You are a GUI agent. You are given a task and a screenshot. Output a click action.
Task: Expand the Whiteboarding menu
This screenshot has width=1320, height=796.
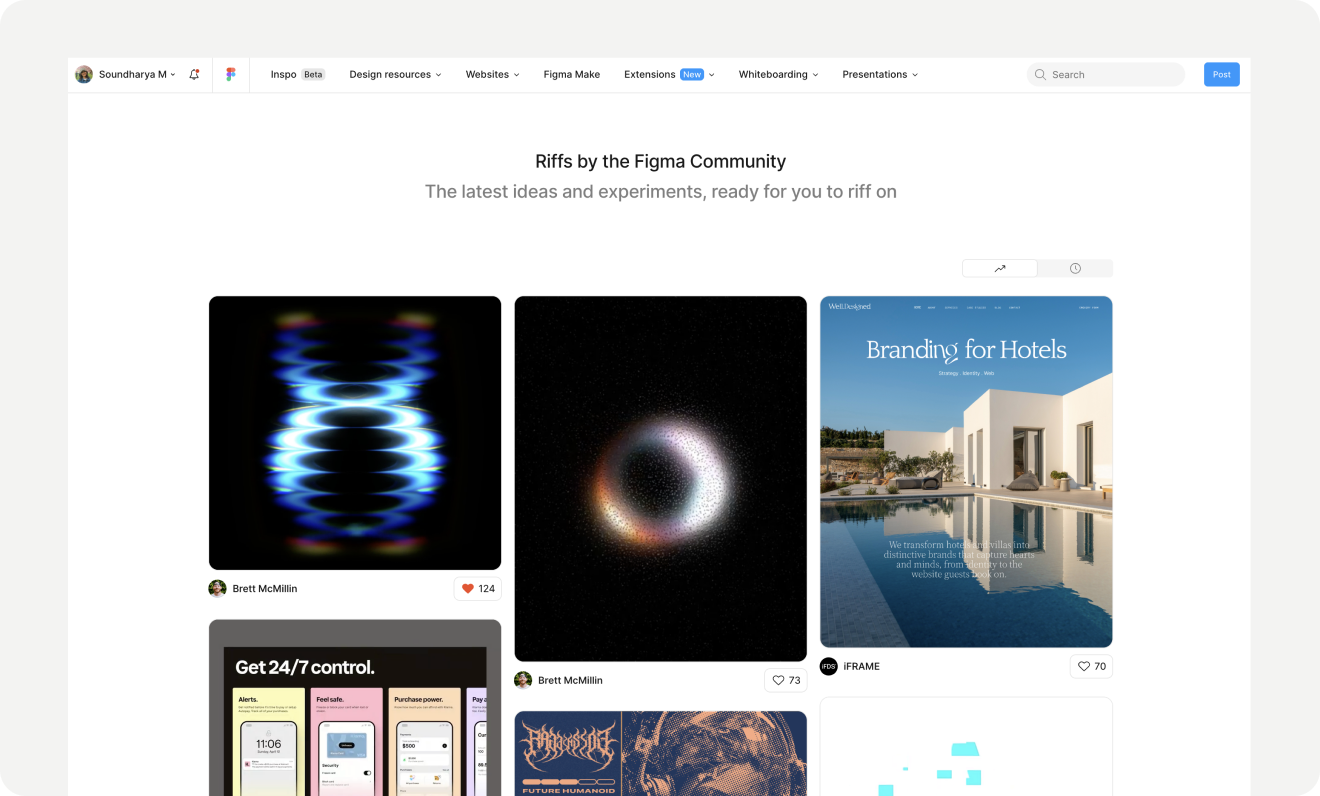coord(778,74)
